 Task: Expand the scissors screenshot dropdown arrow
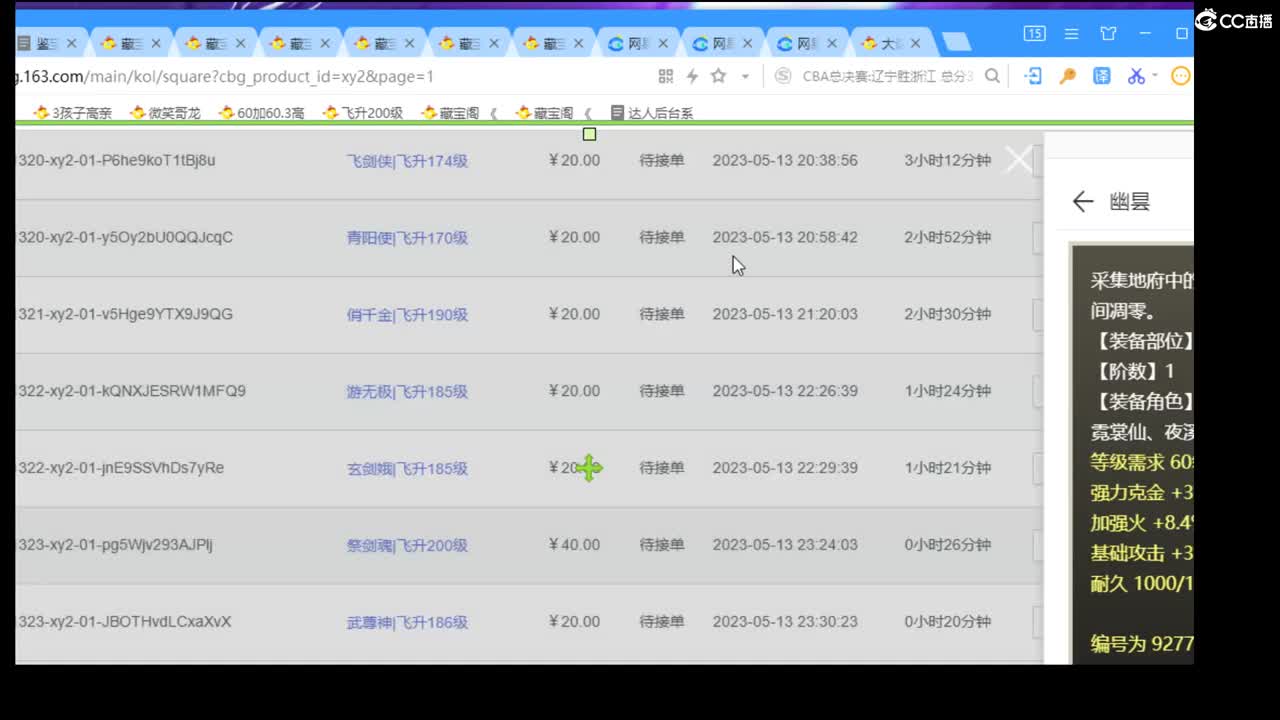(1154, 76)
